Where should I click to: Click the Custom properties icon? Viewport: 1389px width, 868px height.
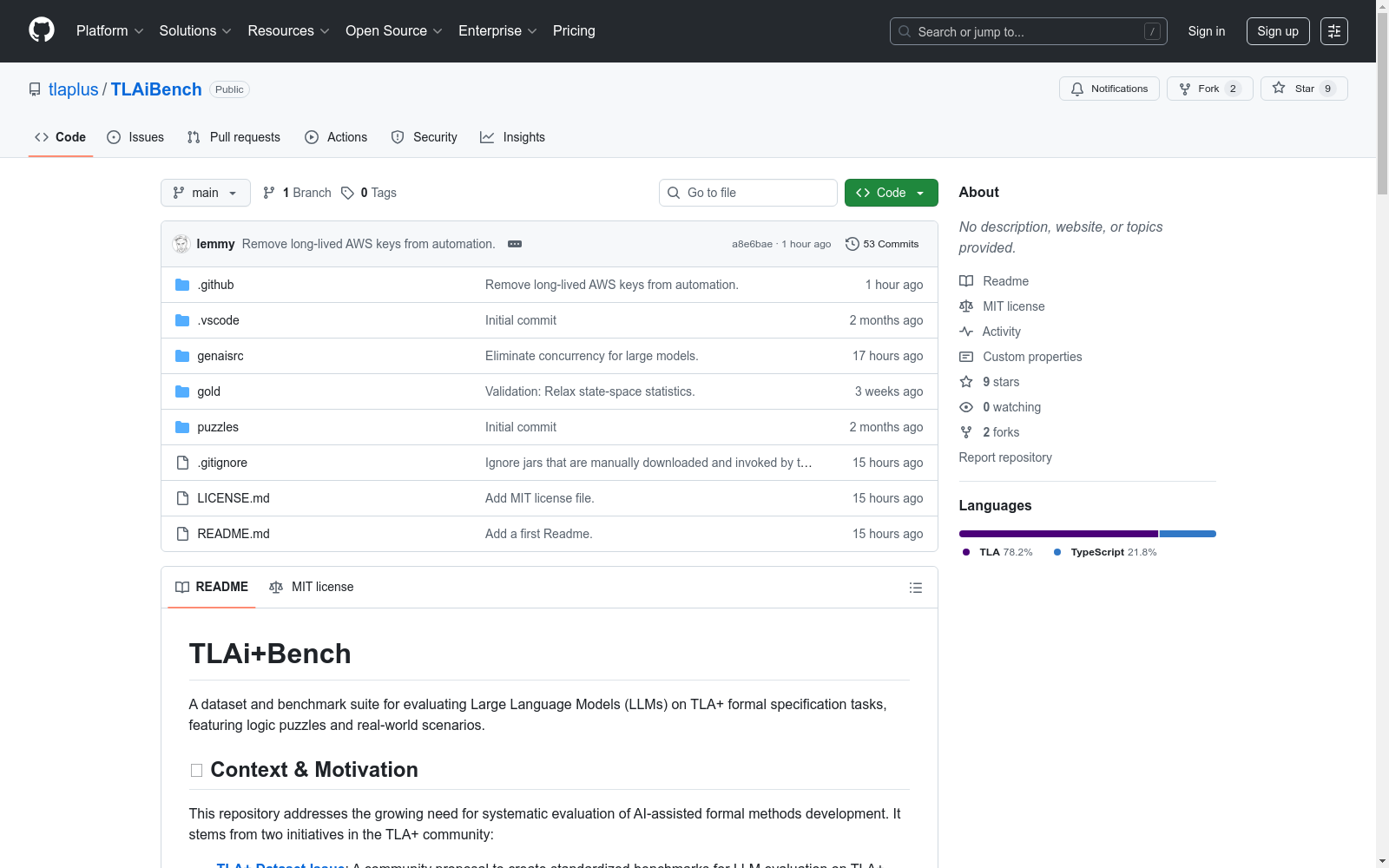(966, 357)
